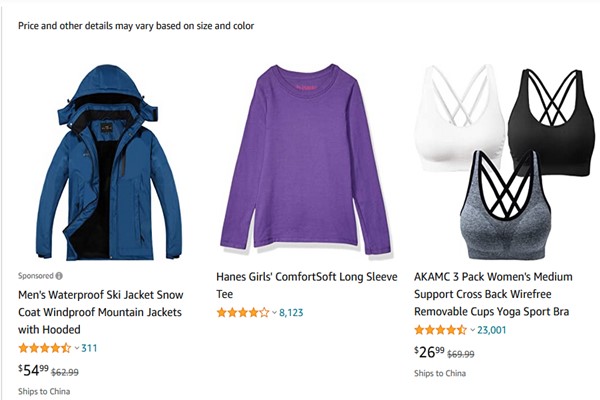Expand the AKAMC bra rating breakdown chevron
Screen dimensions: 600x400
pyautogui.click(x=472, y=330)
